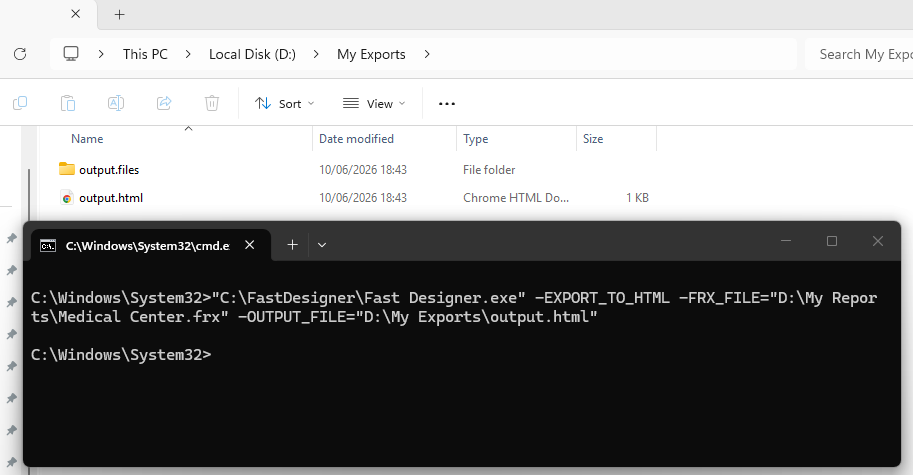This screenshot has height=475, width=913.
Task: Click the computer monitor icon in address bar
Action: (x=71, y=54)
